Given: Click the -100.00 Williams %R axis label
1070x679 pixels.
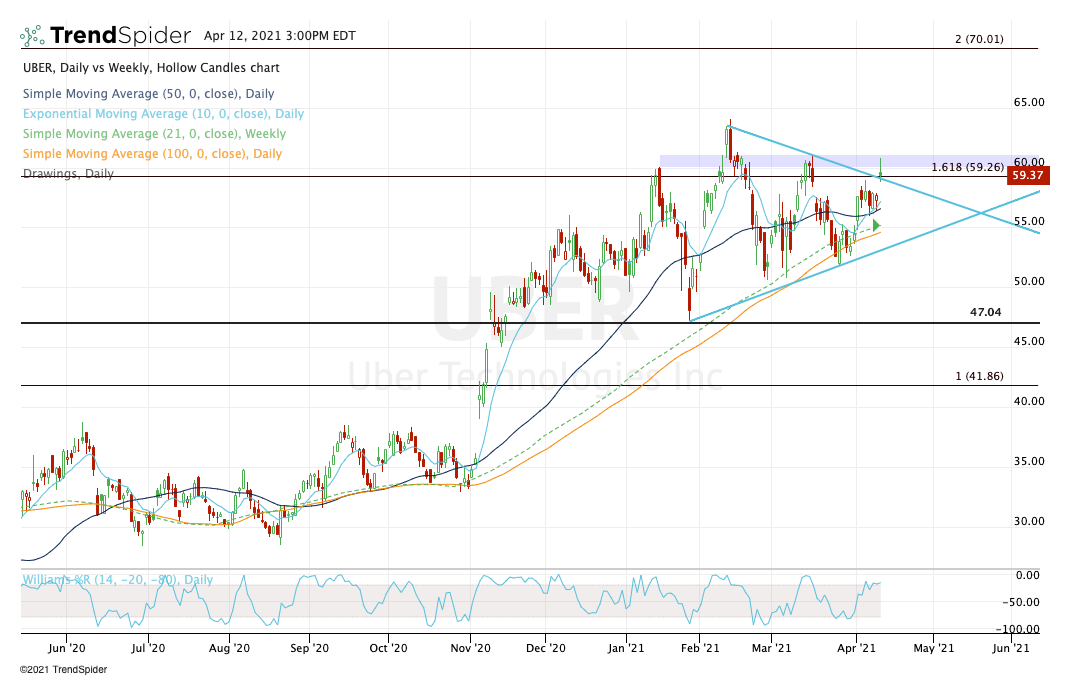Looking at the screenshot, I should click(1017, 629).
